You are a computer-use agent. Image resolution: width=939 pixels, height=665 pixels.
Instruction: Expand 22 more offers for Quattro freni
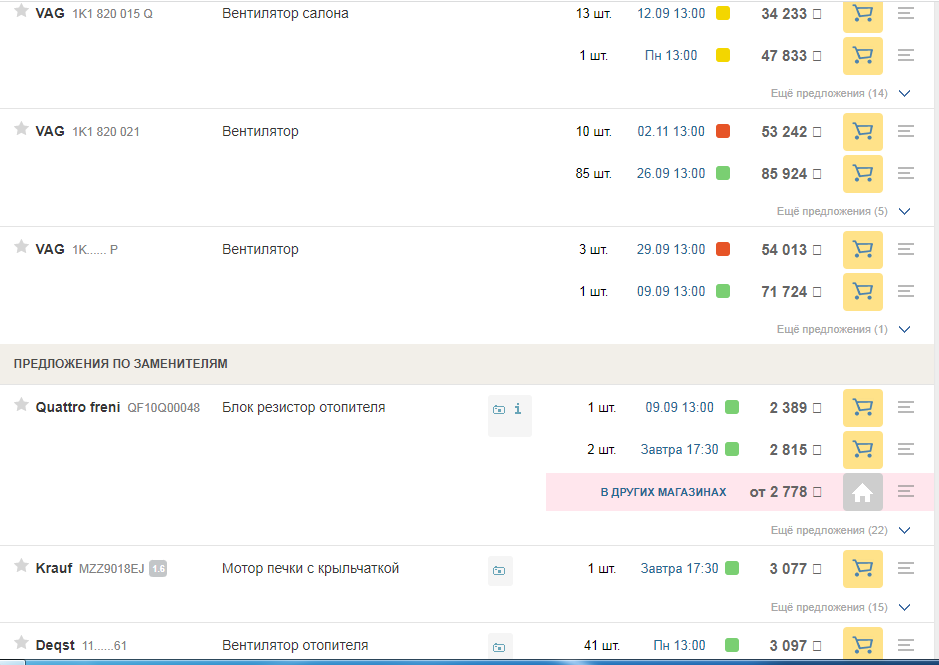[x=839, y=530]
